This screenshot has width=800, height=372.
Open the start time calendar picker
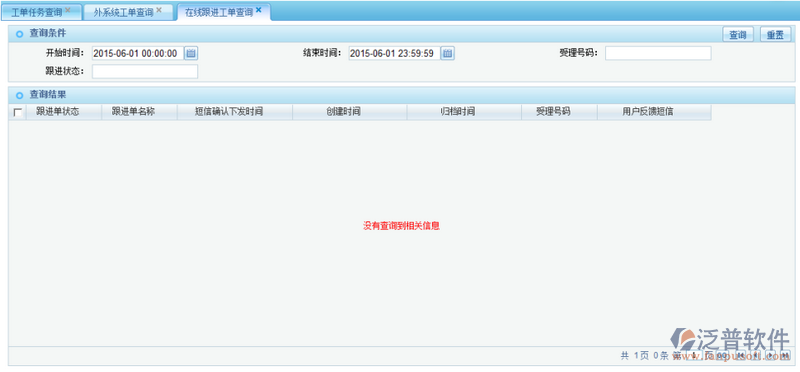(x=191, y=53)
